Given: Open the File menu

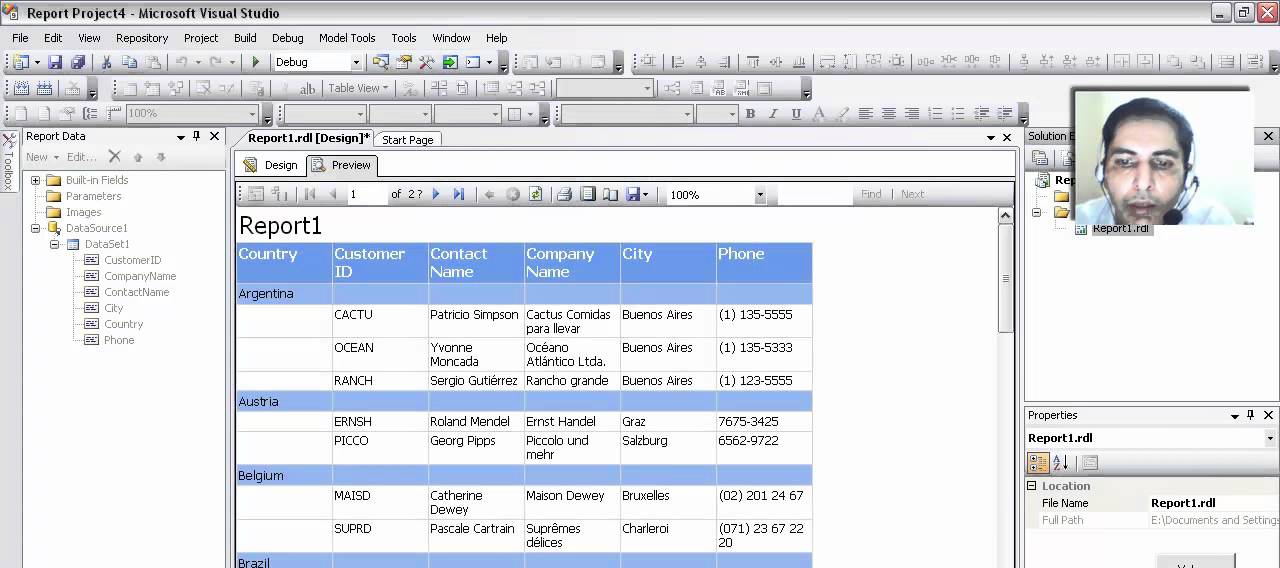Looking at the screenshot, I should (20, 38).
